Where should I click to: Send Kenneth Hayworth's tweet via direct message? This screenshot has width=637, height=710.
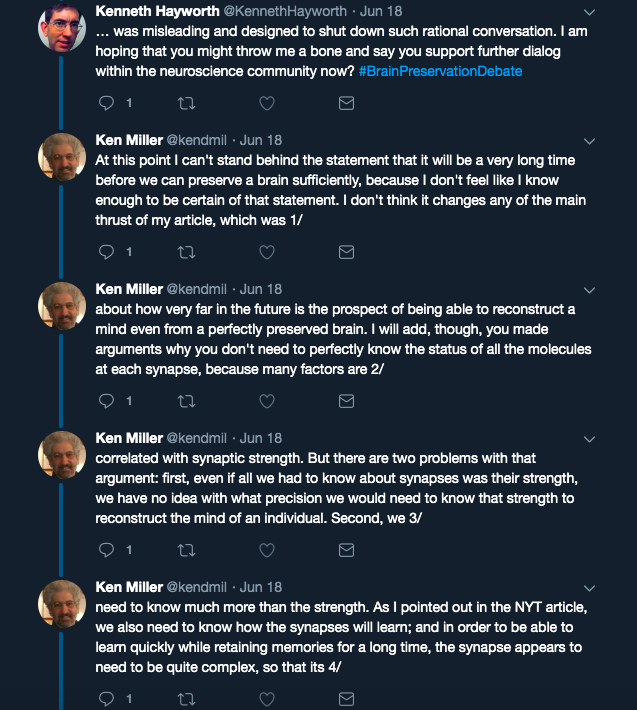pyautogui.click(x=346, y=103)
